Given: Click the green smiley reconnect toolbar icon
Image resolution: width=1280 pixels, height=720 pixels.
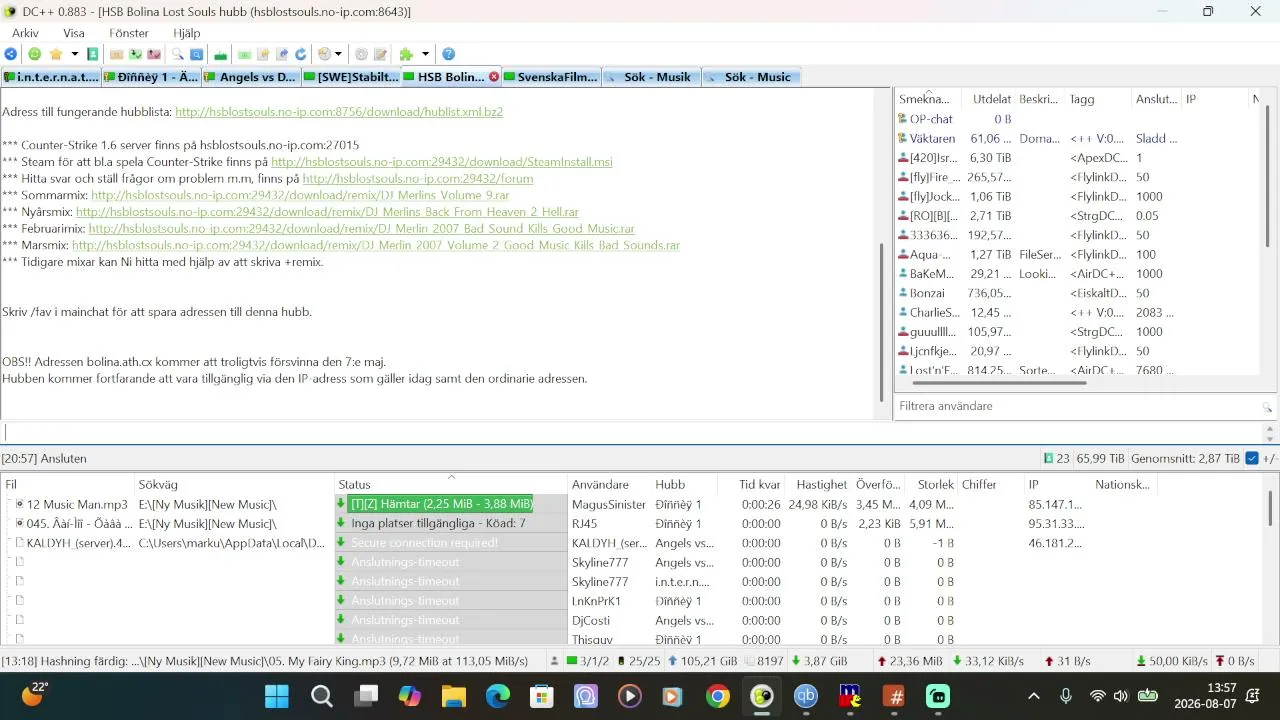Looking at the screenshot, I should pyautogui.click(x=35, y=54).
